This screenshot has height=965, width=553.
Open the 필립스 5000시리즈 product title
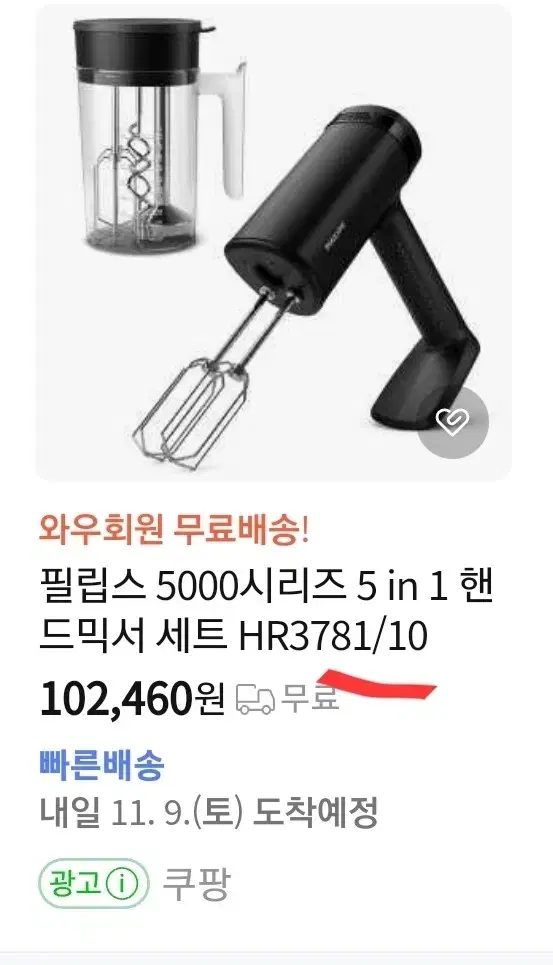click(x=266, y=611)
